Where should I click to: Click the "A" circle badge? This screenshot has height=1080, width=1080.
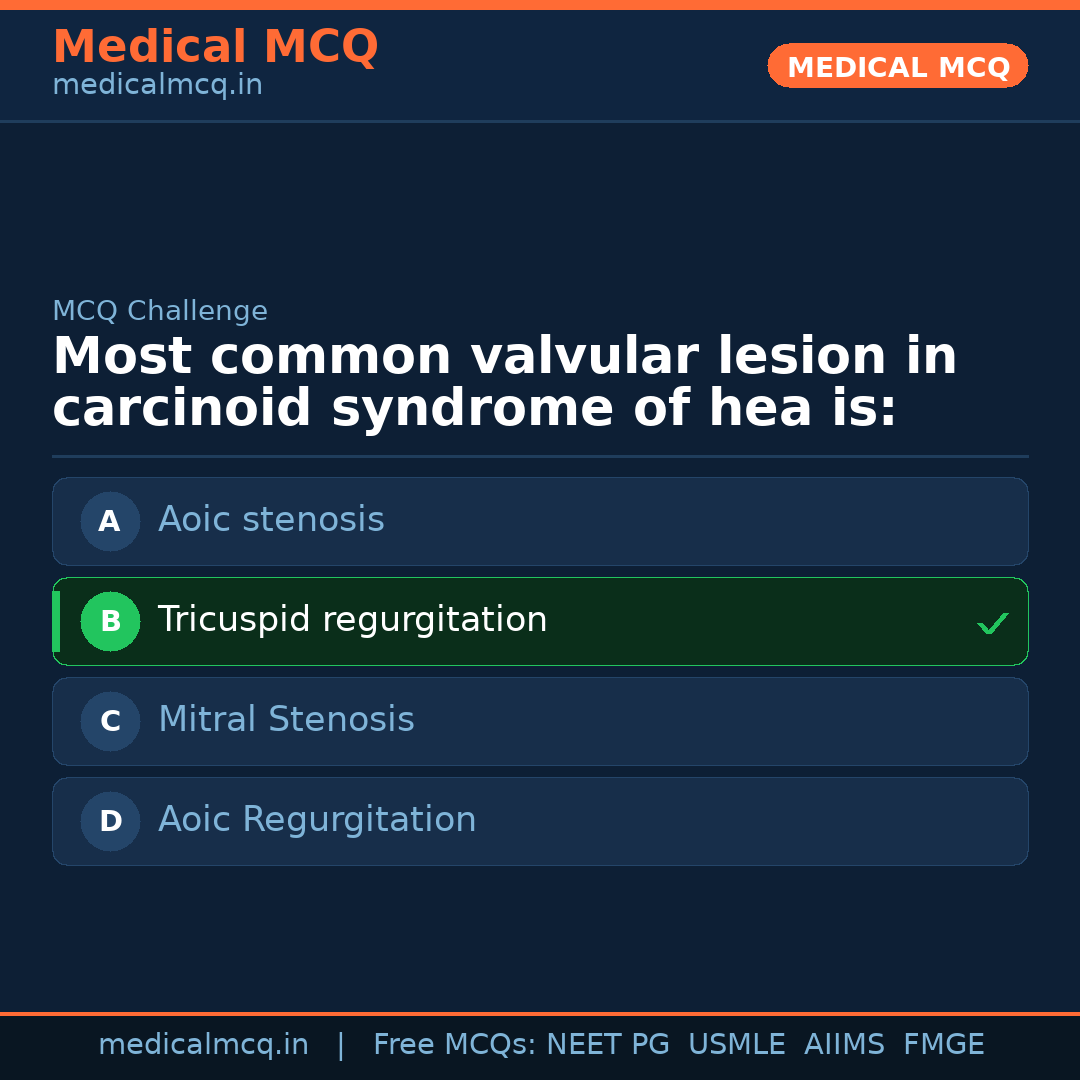(110, 521)
